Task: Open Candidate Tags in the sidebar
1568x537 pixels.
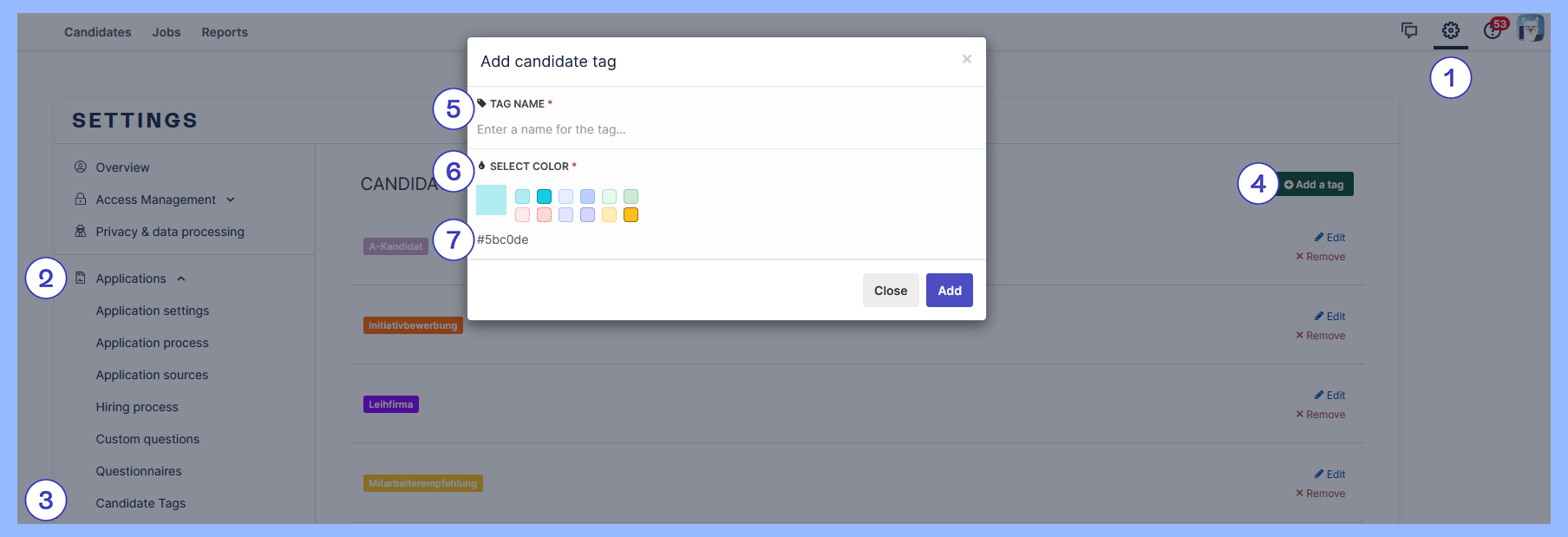Action: coord(140,503)
